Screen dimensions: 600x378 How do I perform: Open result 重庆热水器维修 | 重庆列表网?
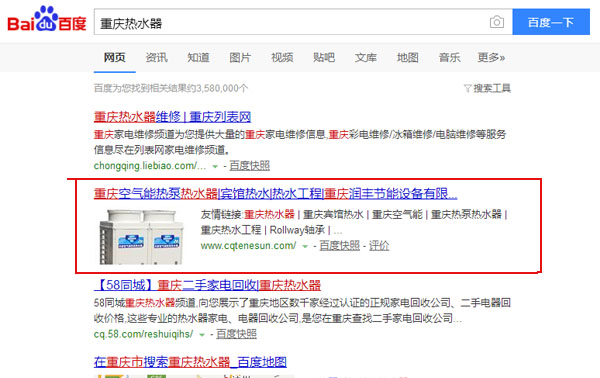(x=172, y=117)
